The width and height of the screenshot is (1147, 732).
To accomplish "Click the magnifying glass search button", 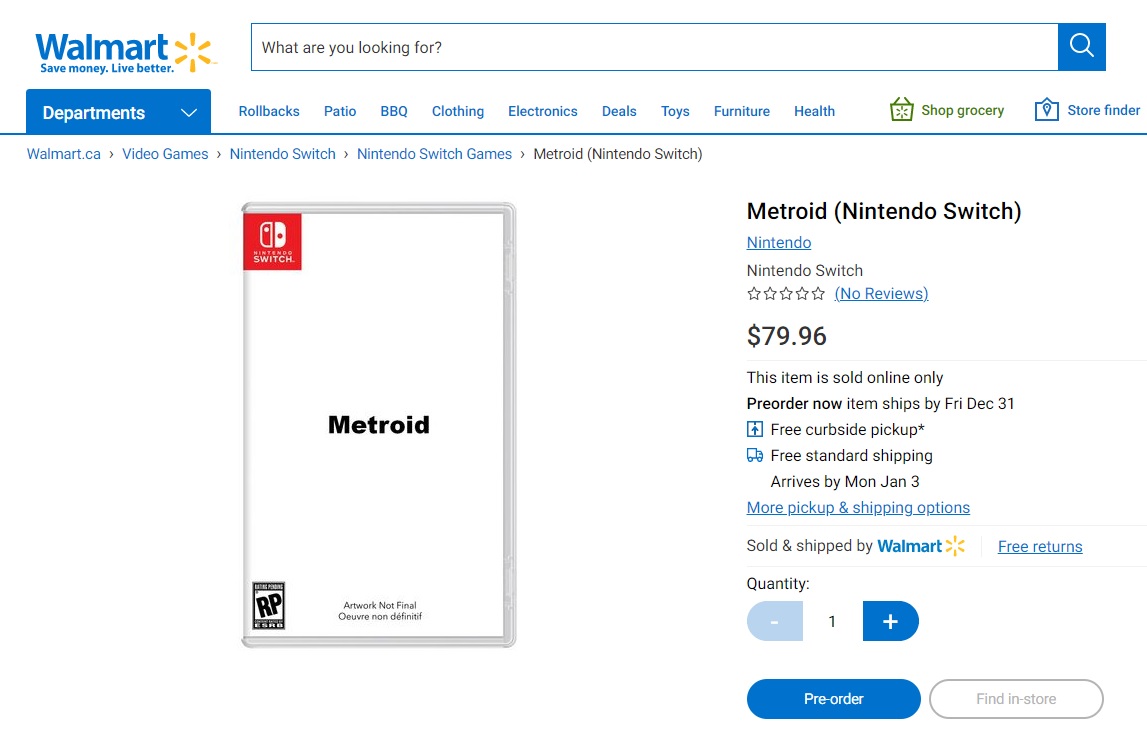I will pos(1081,46).
